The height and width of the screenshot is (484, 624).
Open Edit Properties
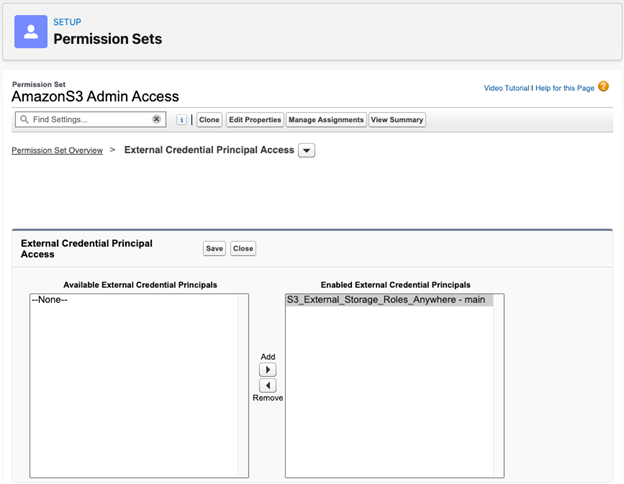254,120
